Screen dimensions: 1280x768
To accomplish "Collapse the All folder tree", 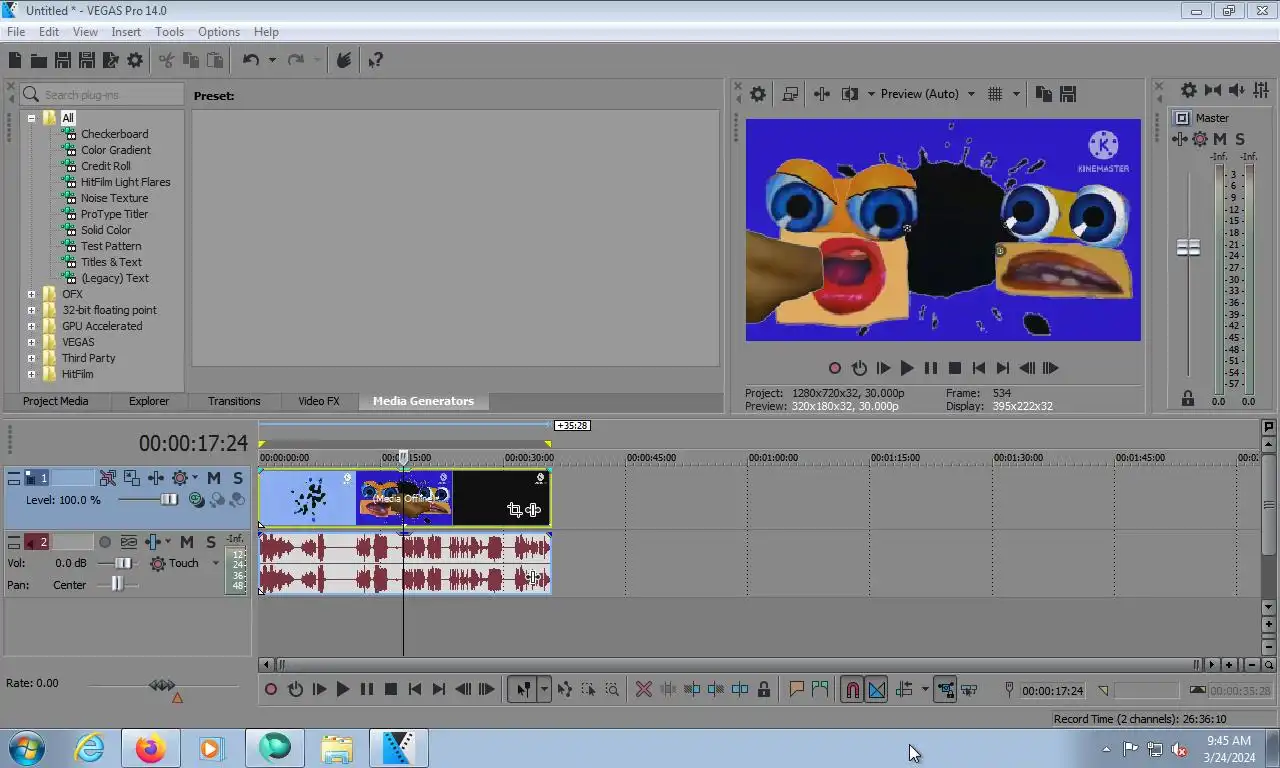I will (x=31, y=118).
